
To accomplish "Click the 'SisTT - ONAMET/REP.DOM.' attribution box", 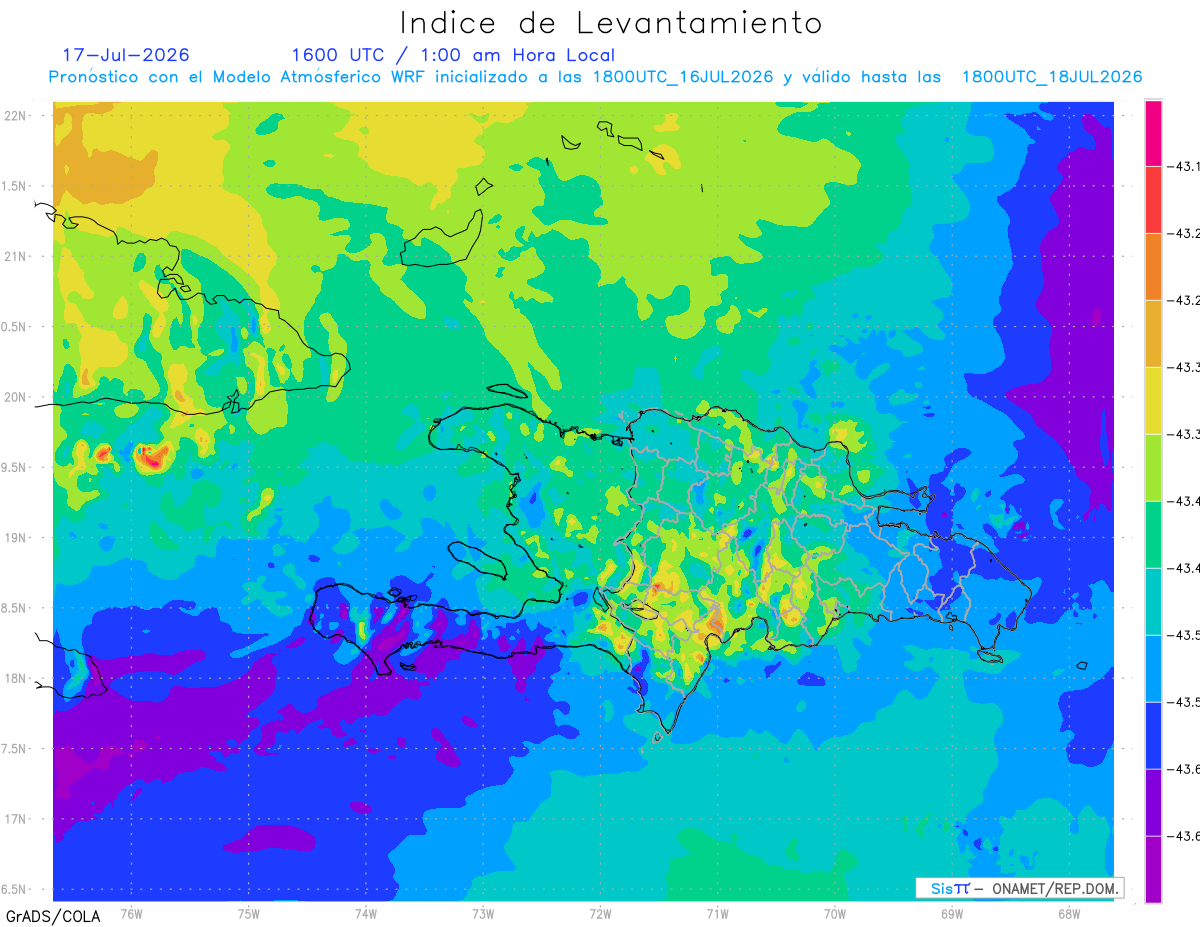I will (x=1020, y=888).
